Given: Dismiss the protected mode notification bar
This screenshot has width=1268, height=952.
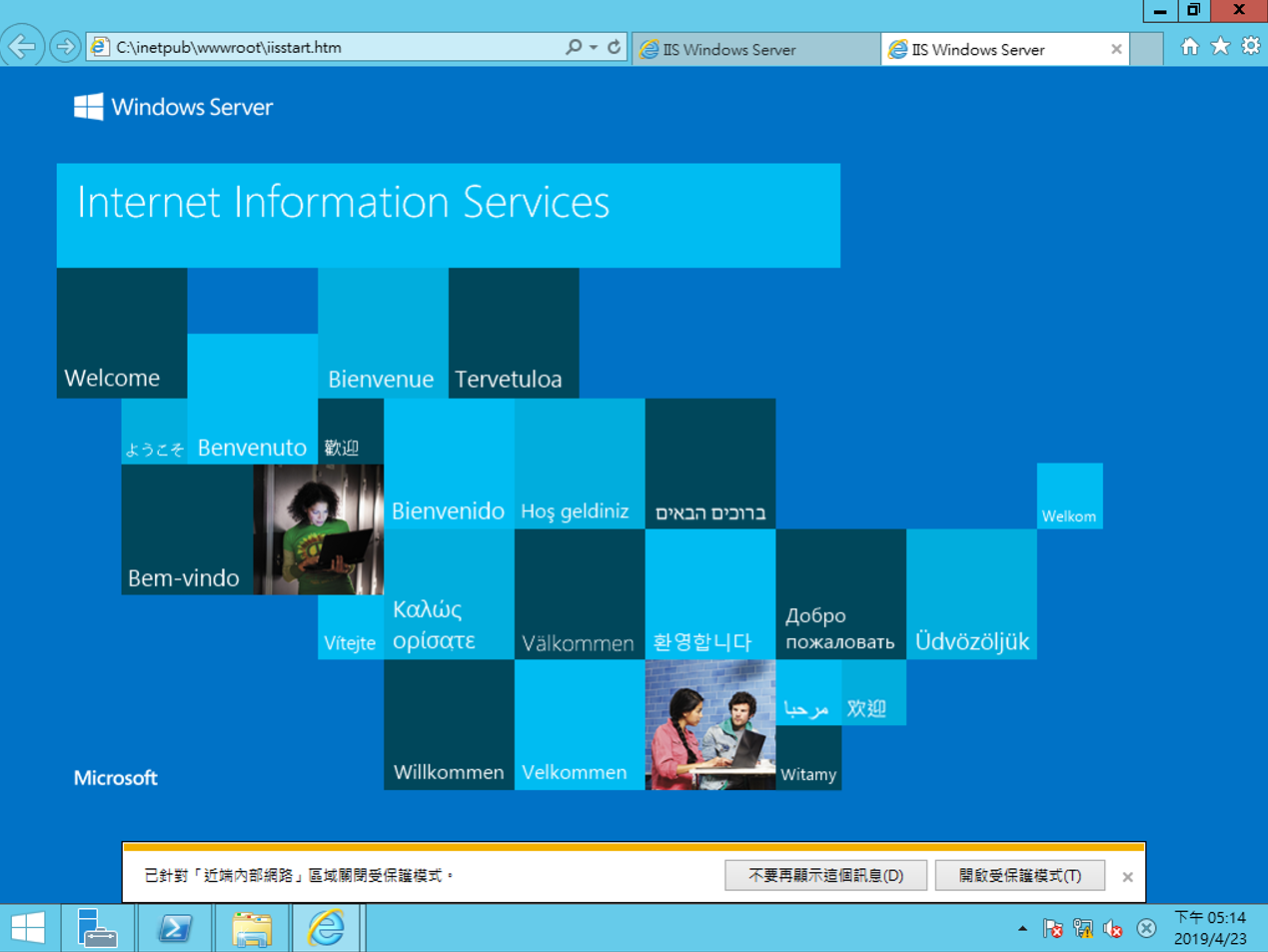Looking at the screenshot, I should [x=1127, y=877].
